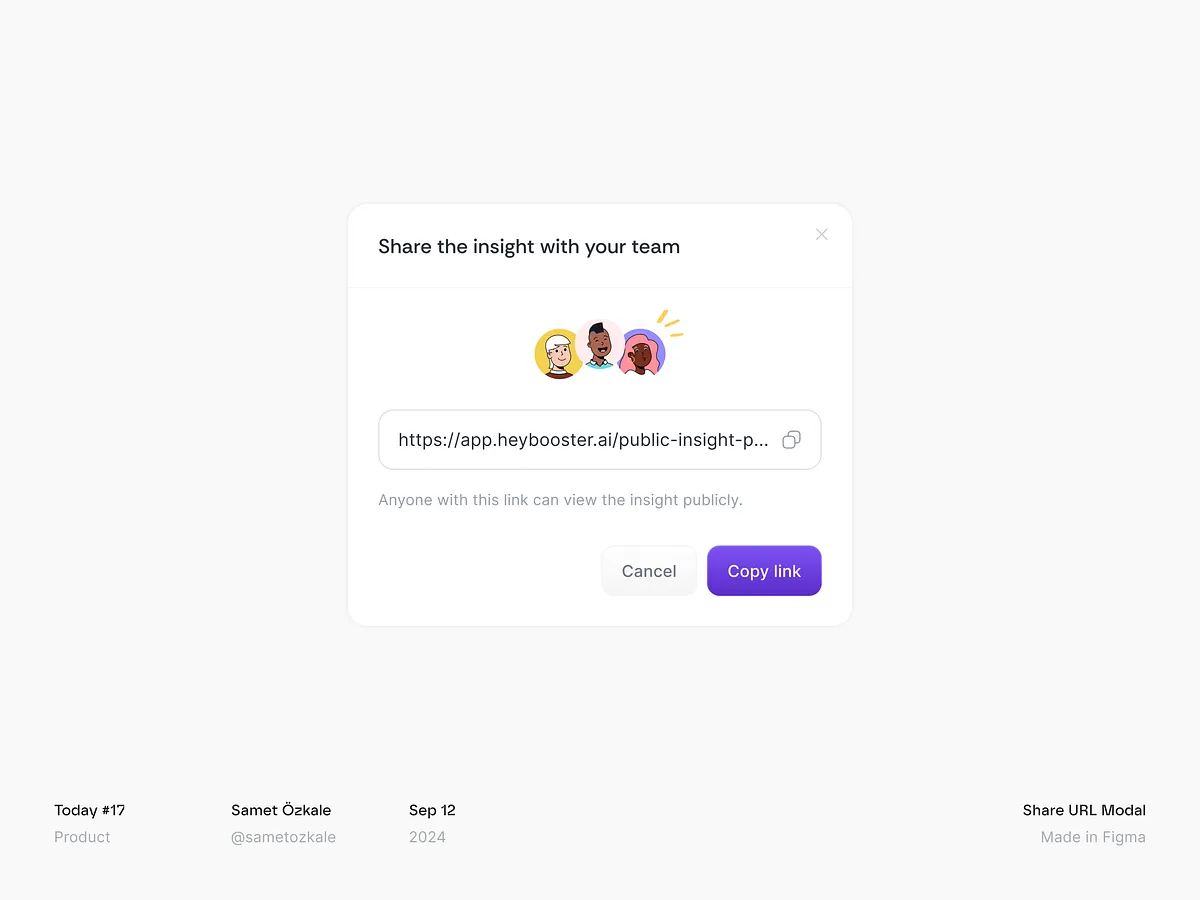Image resolution: width=1200 pixels, height=900 pixels.
Task: Click the 'Share URL Modal' title text
Action: (x=1084, y=810)
